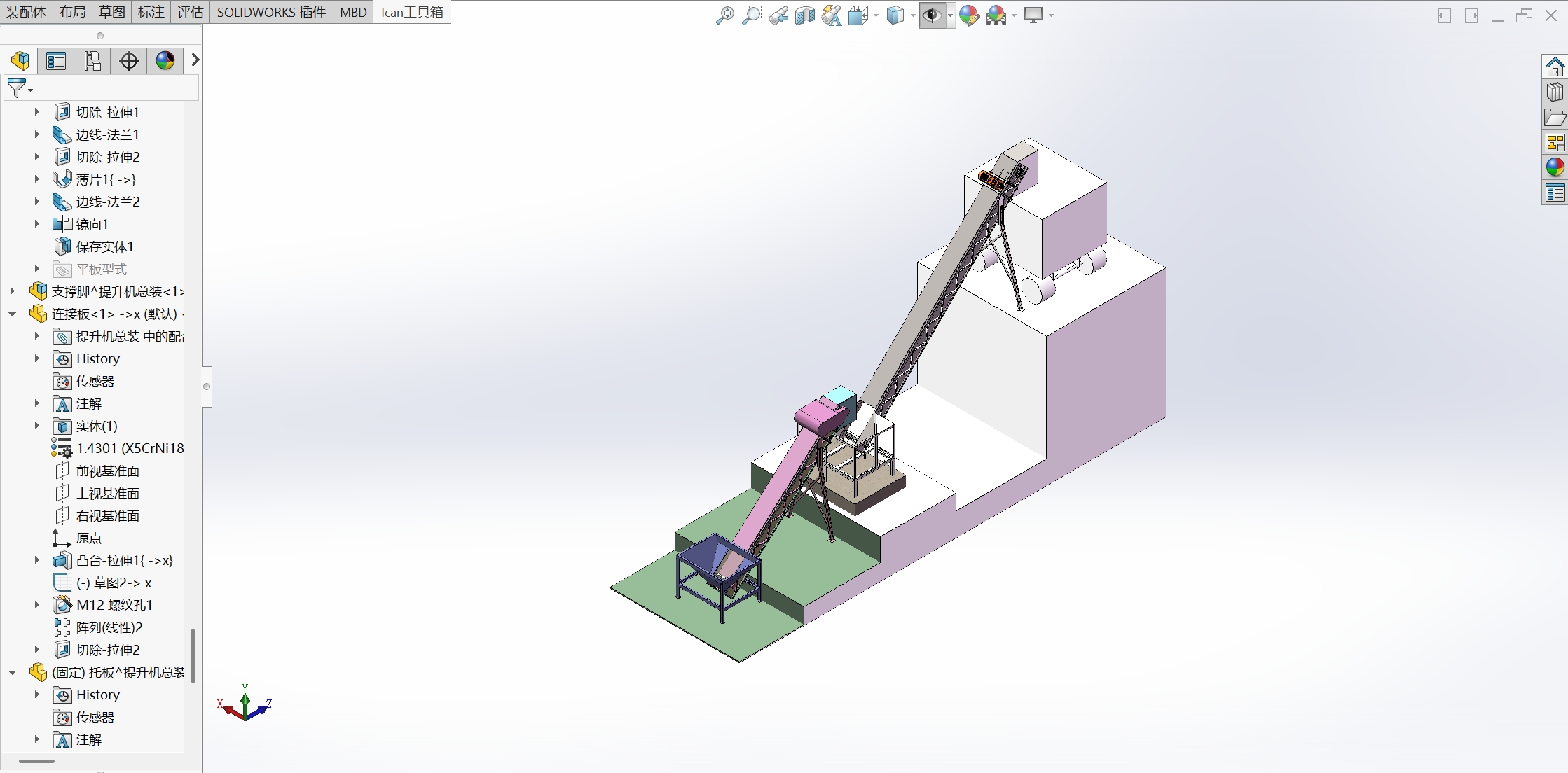Viewport: 1568px width, 773px height.
Task: Select 右视基准面 plane
Action: 107,515
